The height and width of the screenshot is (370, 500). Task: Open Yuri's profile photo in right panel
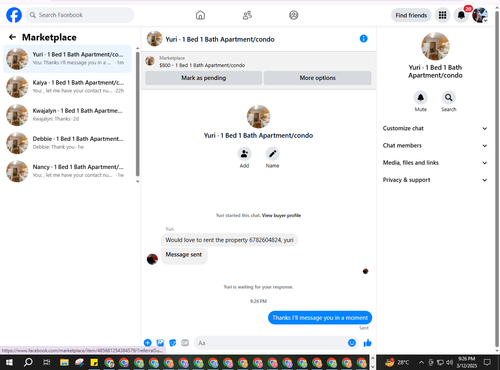pyautogui.click(x=435, y=46)
